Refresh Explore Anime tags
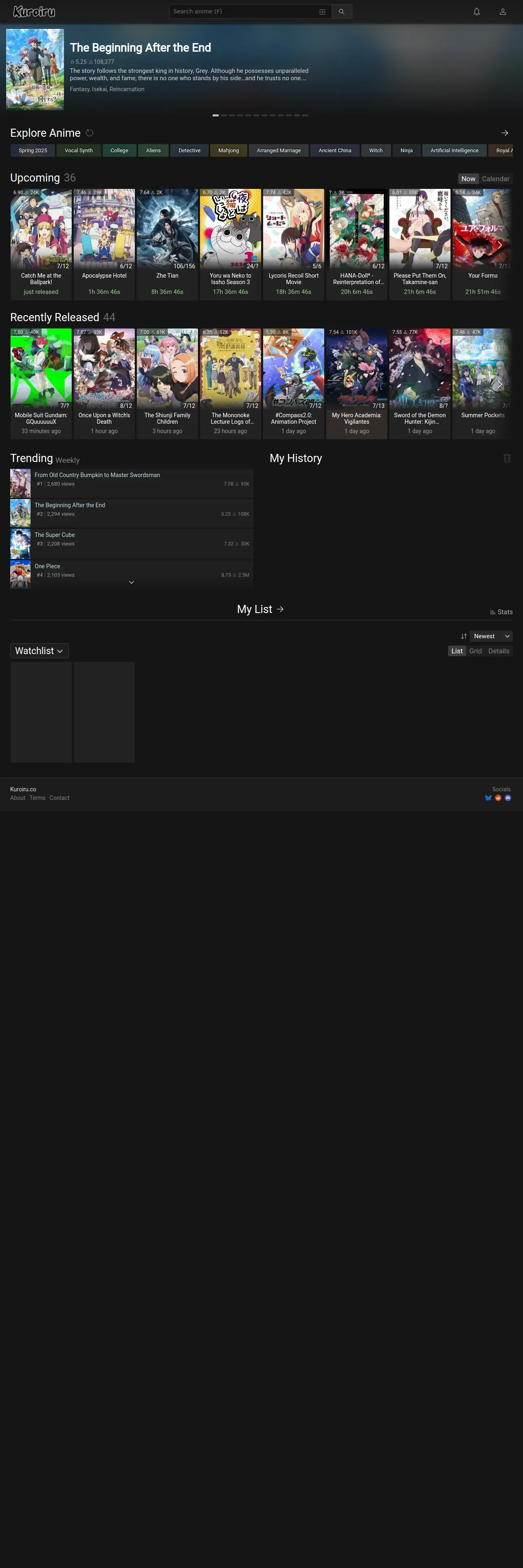523x1568 pixels. tap(90, 133)
